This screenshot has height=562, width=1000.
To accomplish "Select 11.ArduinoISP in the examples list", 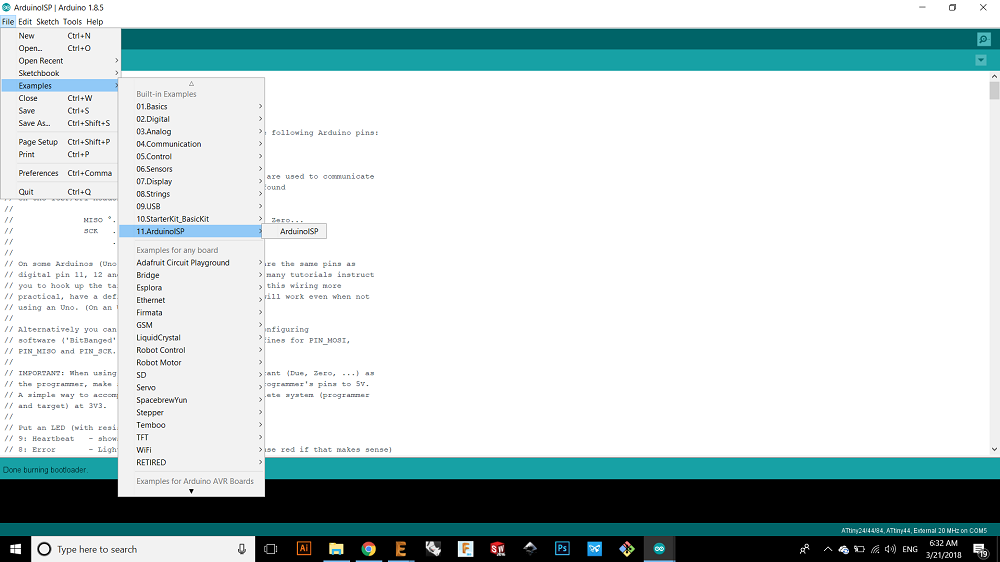I will coord(191,232).
